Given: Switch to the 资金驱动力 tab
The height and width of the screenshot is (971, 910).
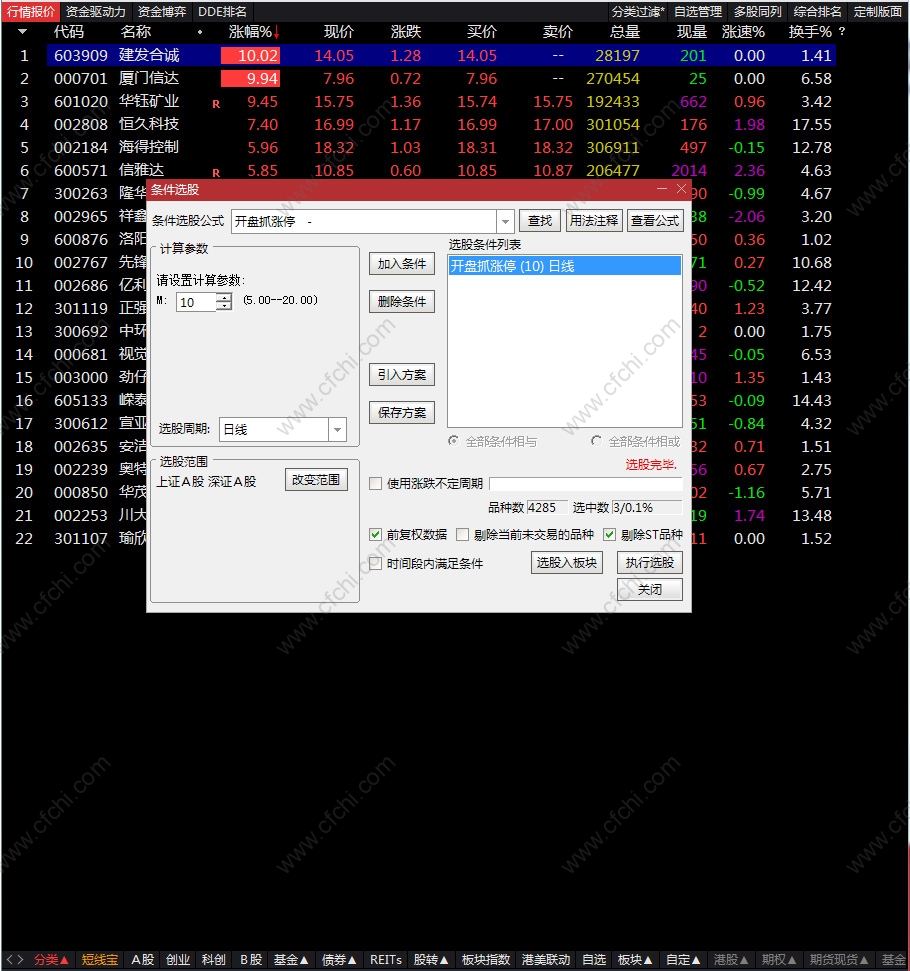Looking at the screenshot, I should (x=95, y=11).
